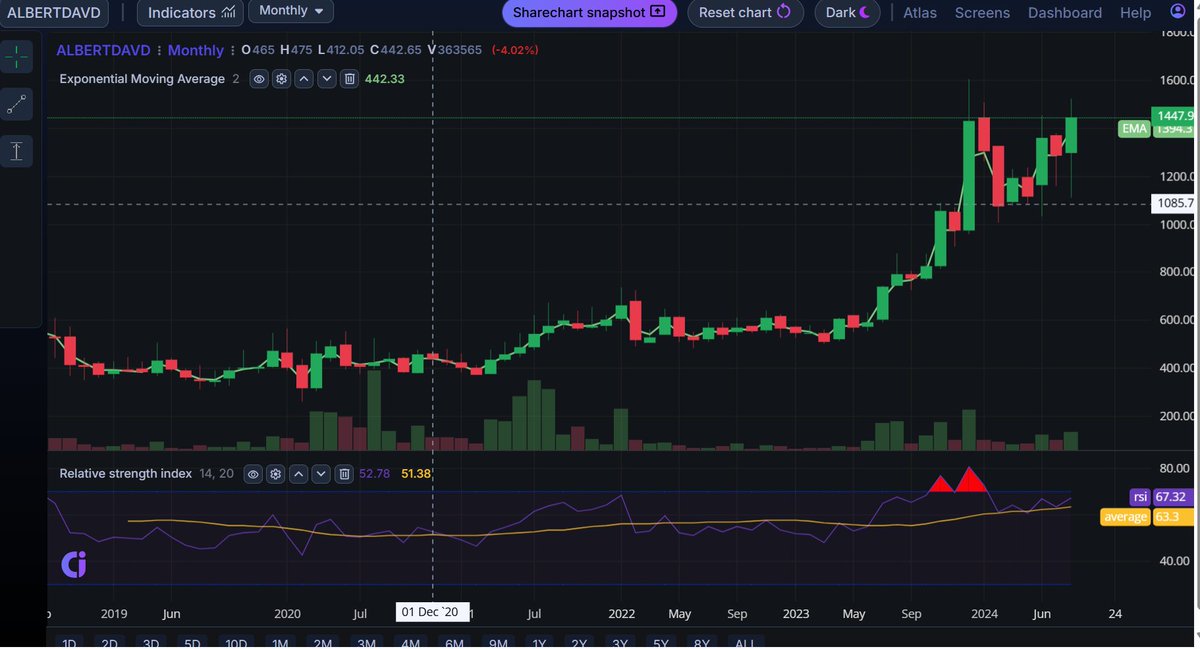Set the range to 10D
The width and height of the screenshot is (1200, 649).
(x=237, y=643)
